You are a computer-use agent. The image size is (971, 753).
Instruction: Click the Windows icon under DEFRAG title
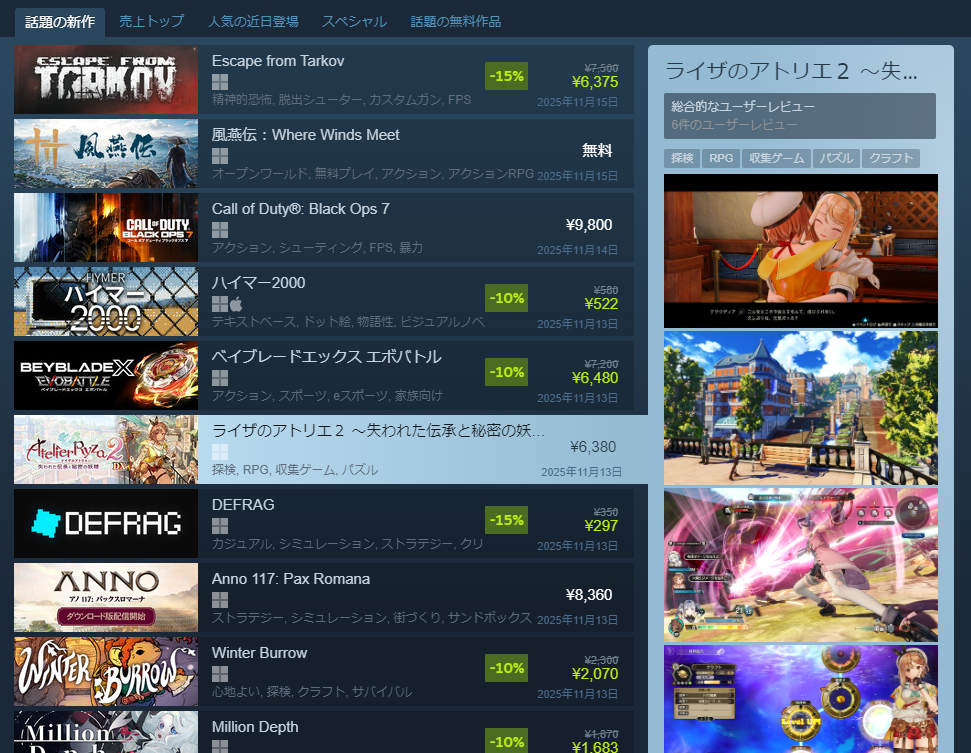tap(220, 526)
